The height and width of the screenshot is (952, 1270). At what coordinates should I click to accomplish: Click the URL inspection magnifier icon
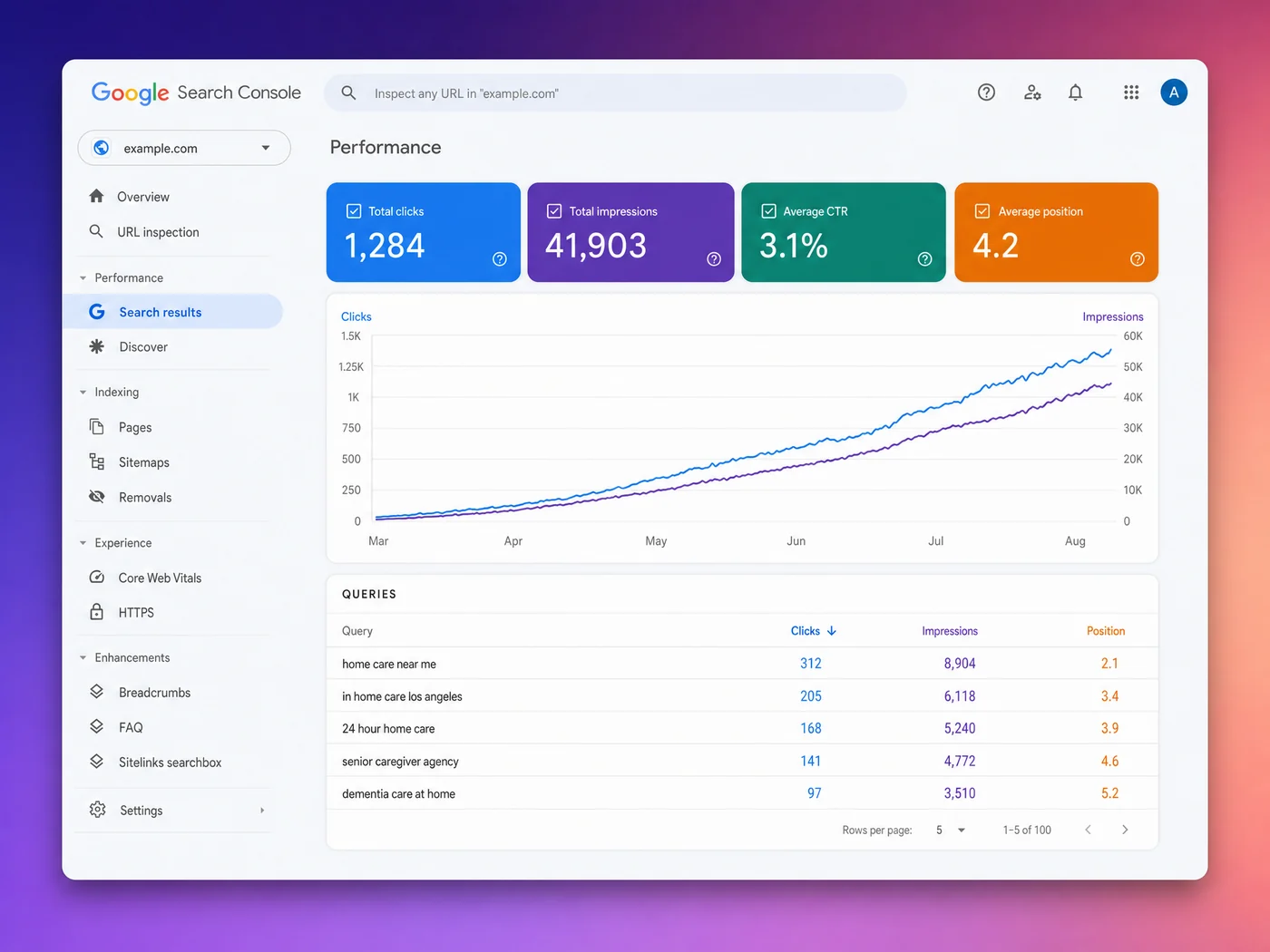coord(96,231)
